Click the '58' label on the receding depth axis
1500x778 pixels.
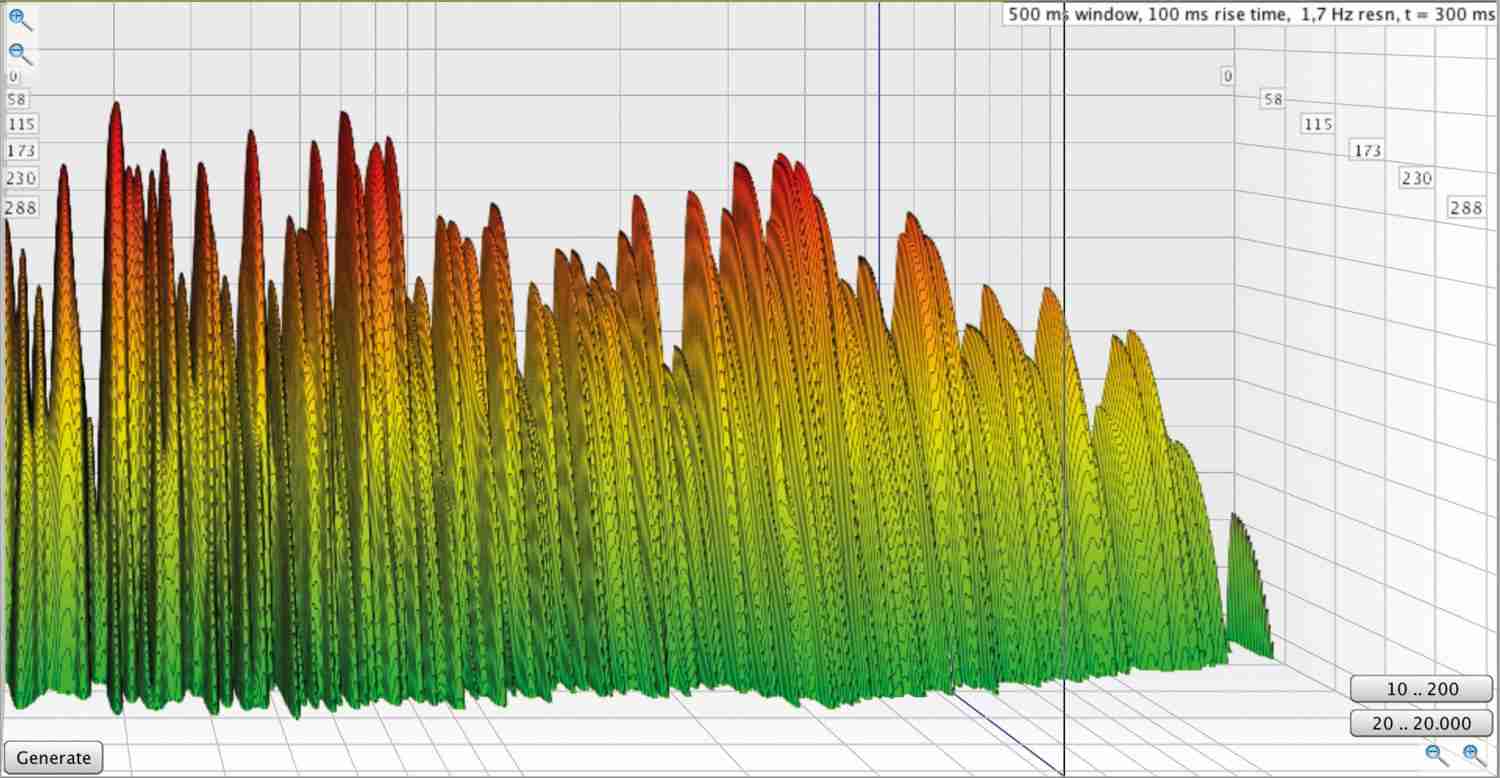1272,99
